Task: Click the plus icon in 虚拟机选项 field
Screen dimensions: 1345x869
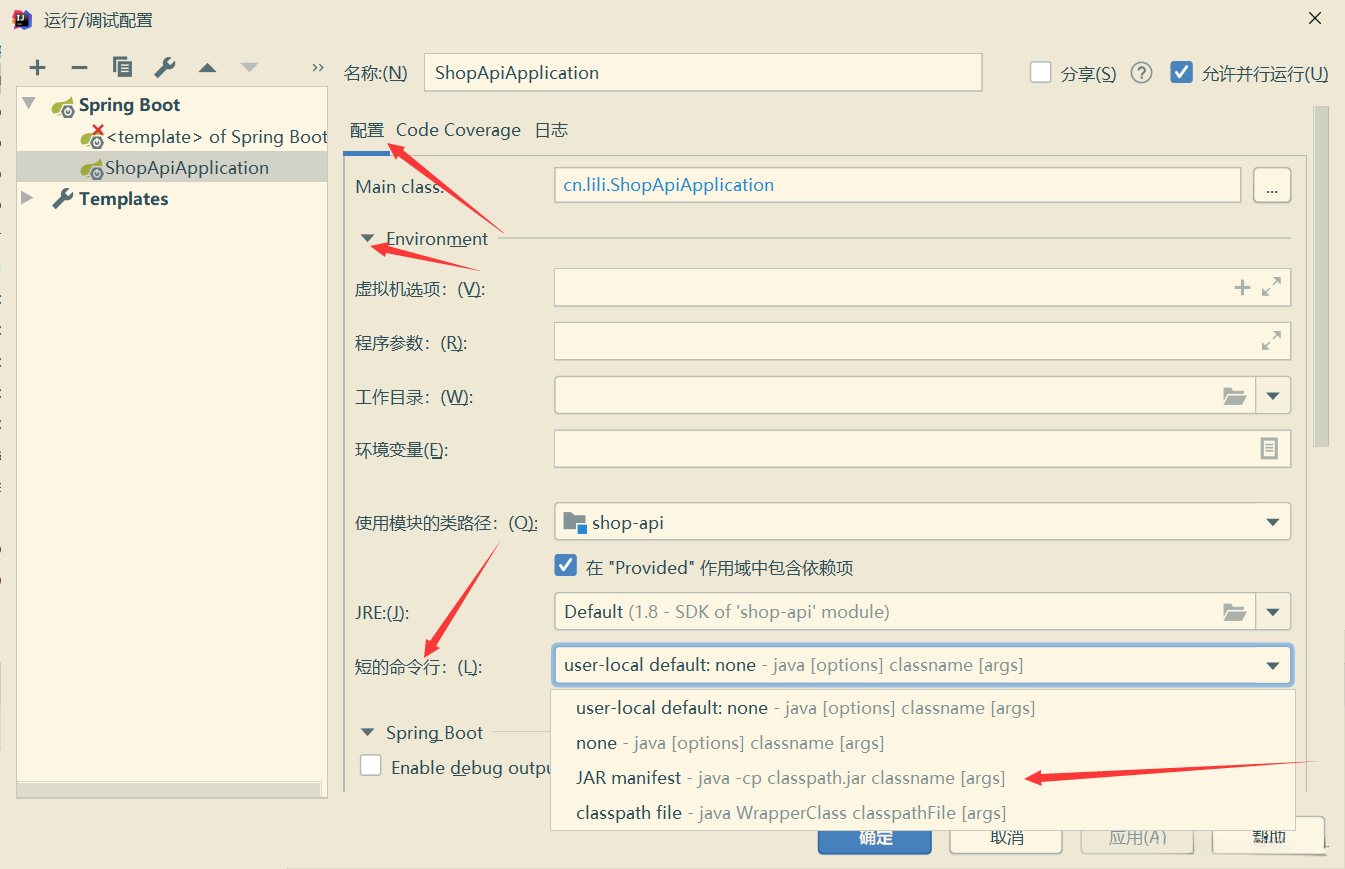Action: pyautogui.click(x=1242, y=288)
